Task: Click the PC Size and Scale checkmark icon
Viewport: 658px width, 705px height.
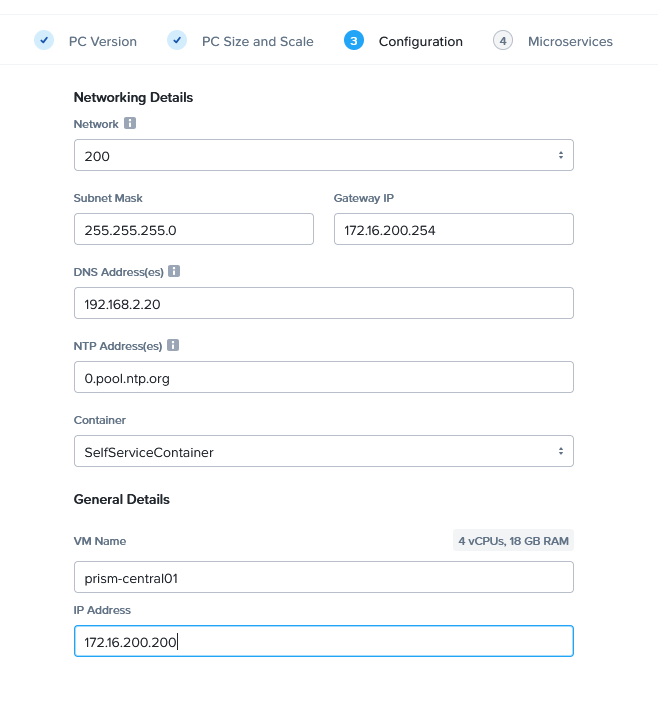Action: tap(177, 40)
